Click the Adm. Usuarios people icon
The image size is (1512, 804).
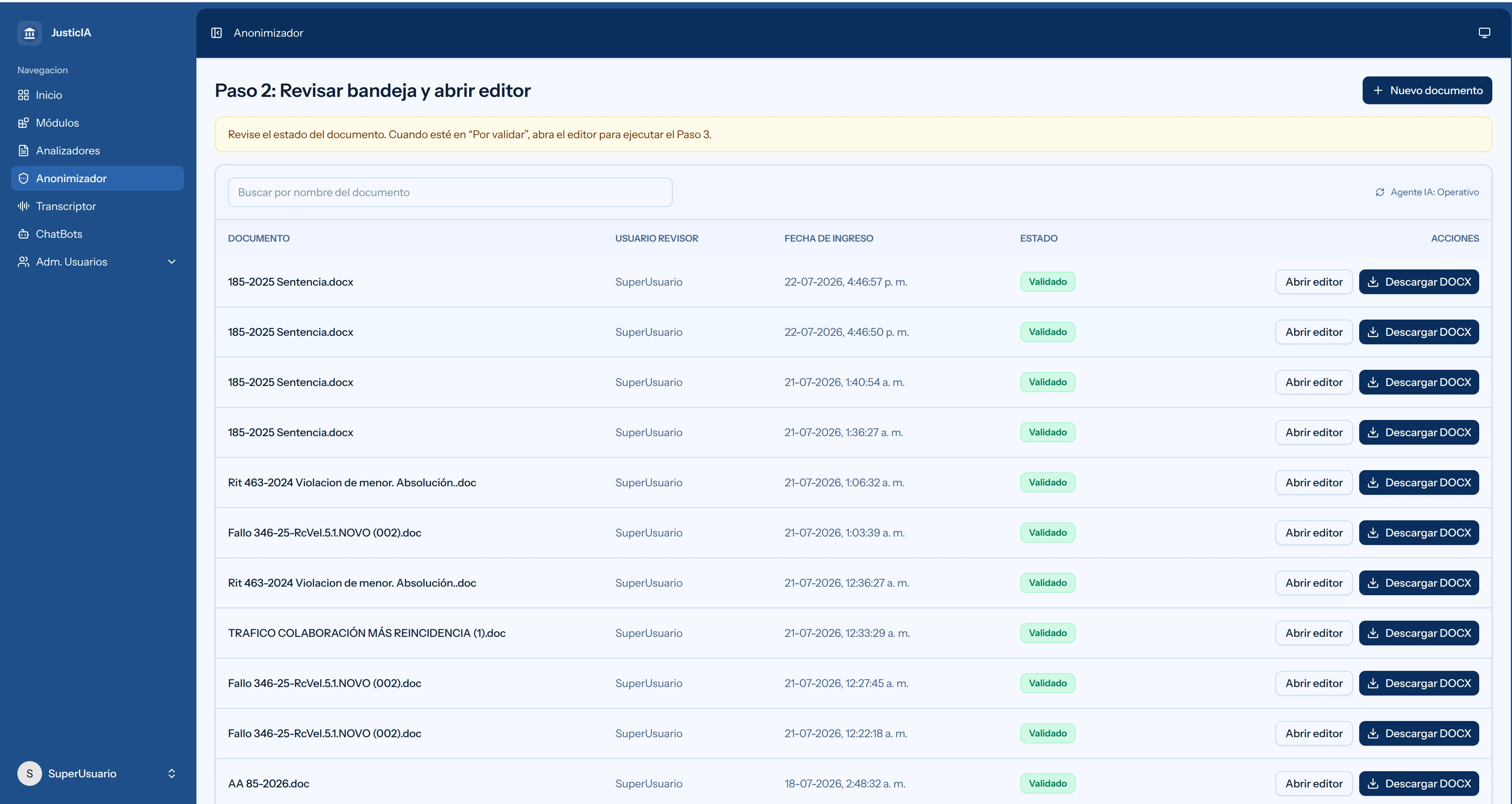[24, 262]
